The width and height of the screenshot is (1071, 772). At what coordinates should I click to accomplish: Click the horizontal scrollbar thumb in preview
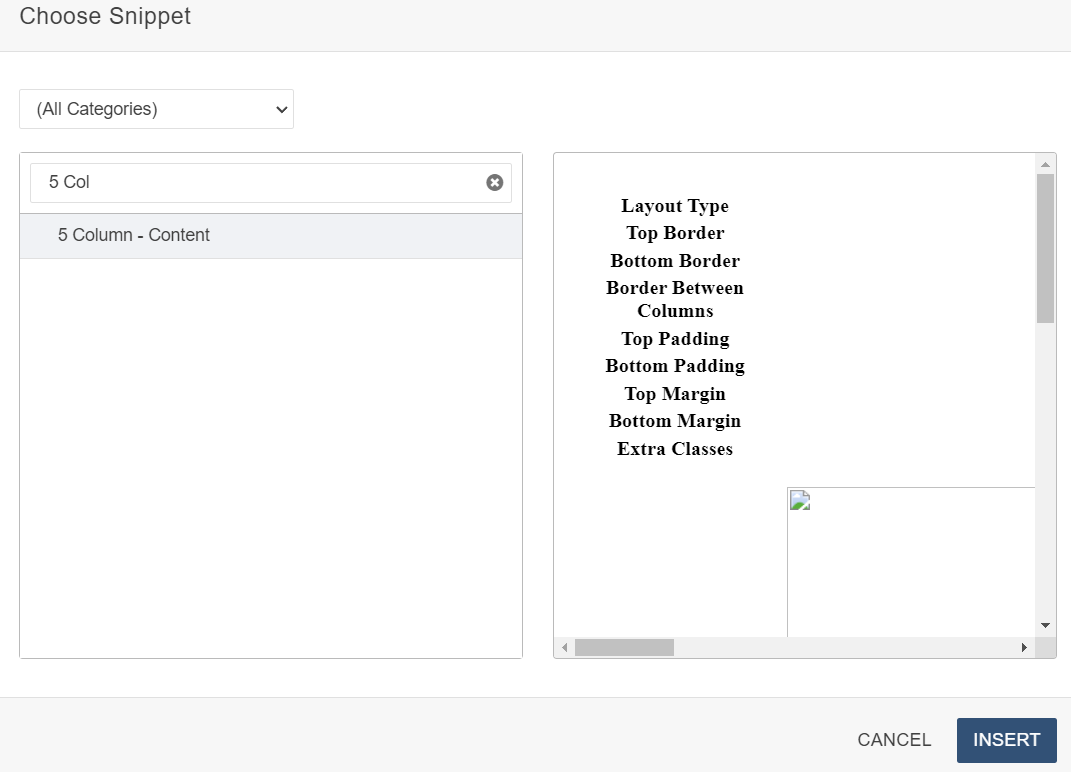[x=624, y=648]
